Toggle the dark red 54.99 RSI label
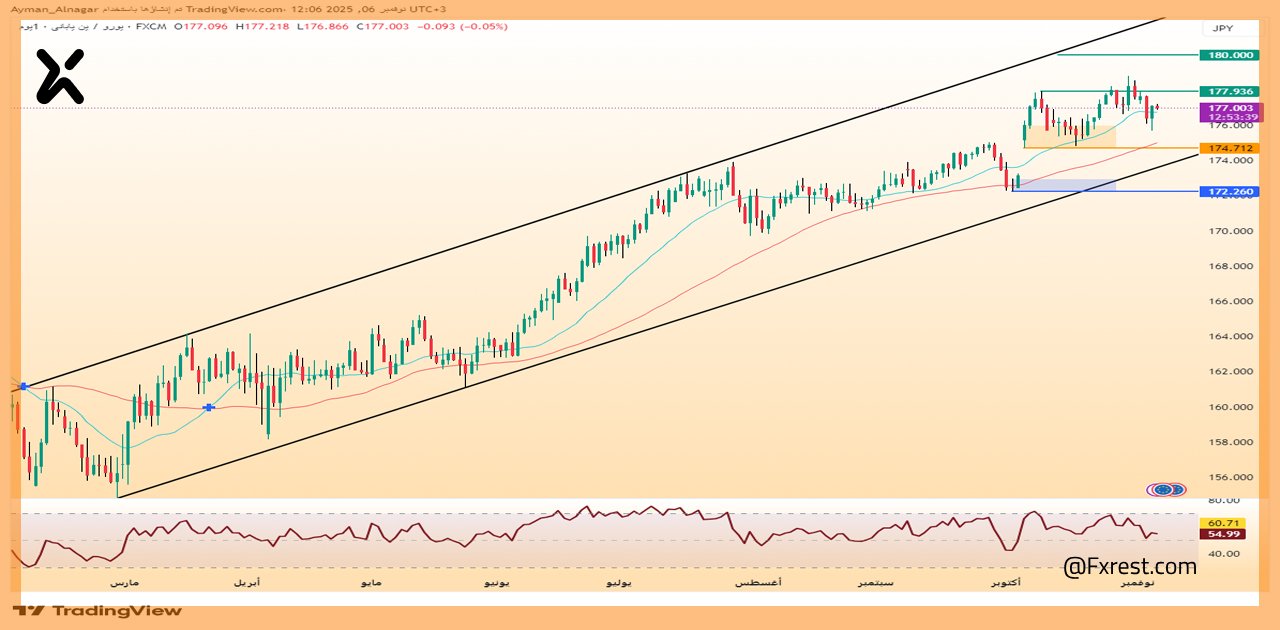The height and width of the screenshot is (630, 1280). pyautogui.click(x=1222, y=536)
